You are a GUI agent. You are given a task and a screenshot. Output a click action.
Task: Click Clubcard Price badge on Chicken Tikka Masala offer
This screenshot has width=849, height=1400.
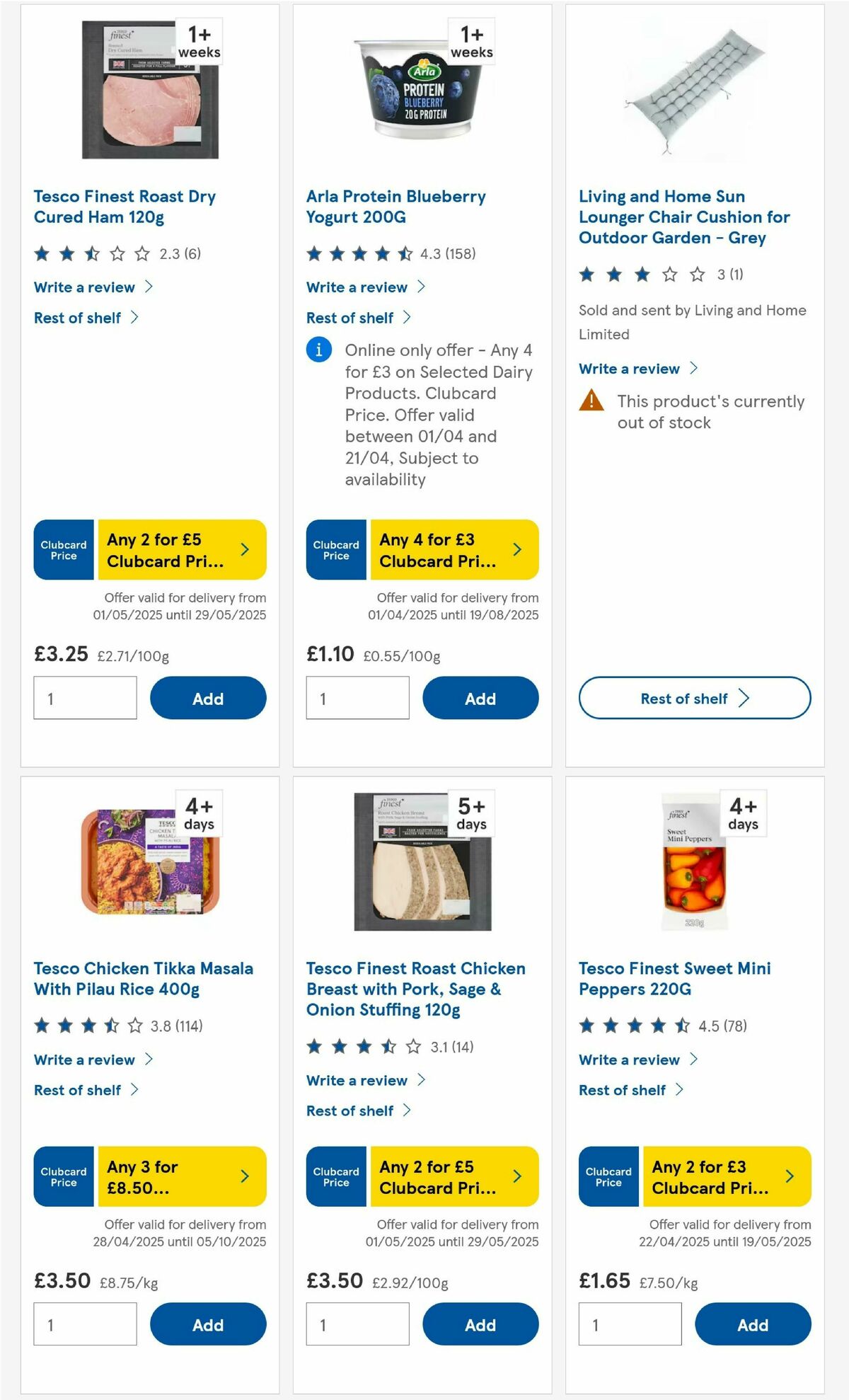click(63, 1176)
